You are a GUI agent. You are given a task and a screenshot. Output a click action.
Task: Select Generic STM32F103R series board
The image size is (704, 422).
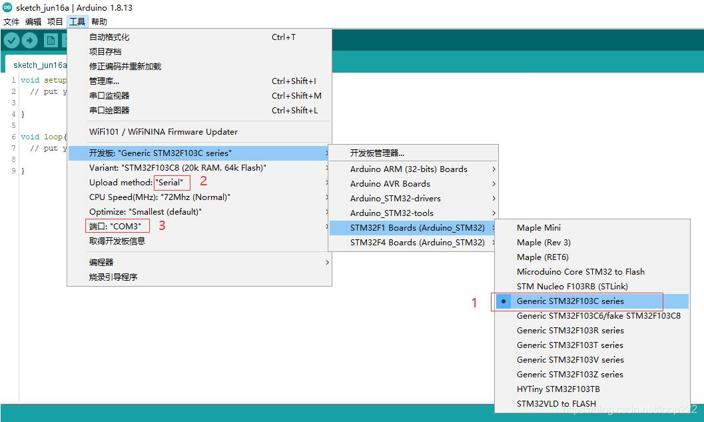coord(592,330)
